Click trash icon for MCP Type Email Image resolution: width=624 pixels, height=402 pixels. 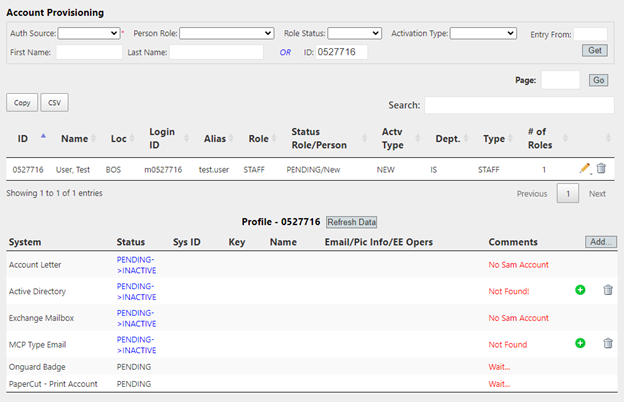pos(607,343)
